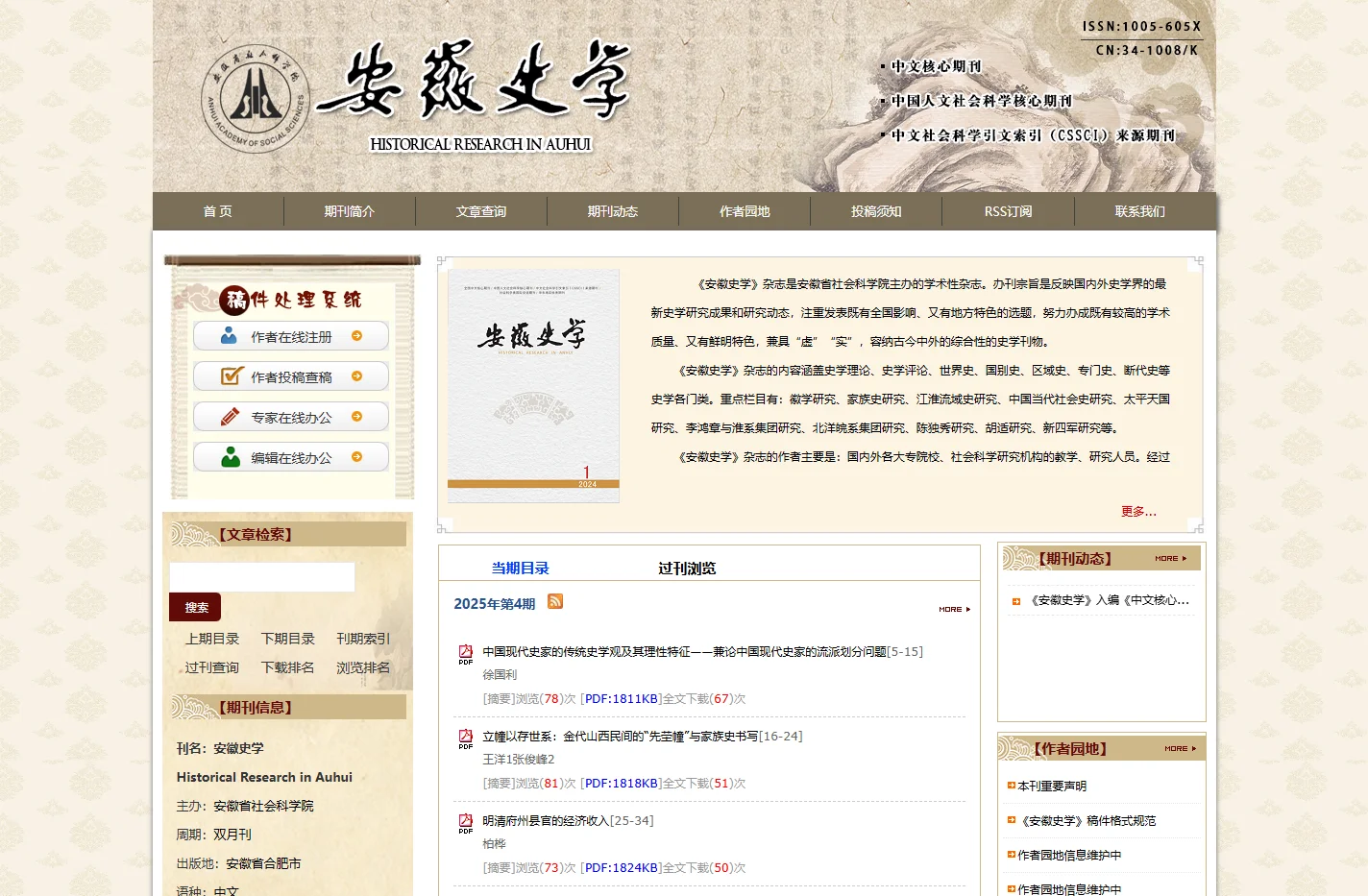1368x896 pixels.
Task: Open 浏览排名 link
Action: 363,667
